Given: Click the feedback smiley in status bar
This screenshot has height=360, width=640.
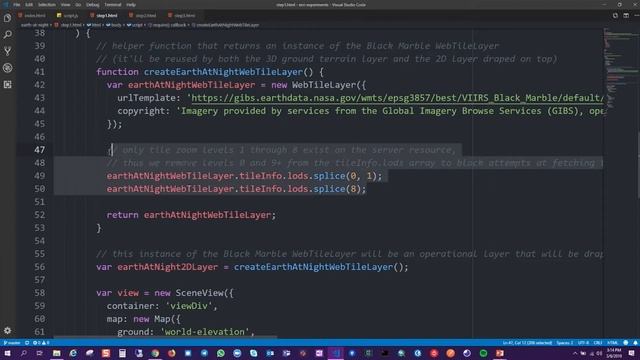Looking at the screenshot, I should click(626, 343).
